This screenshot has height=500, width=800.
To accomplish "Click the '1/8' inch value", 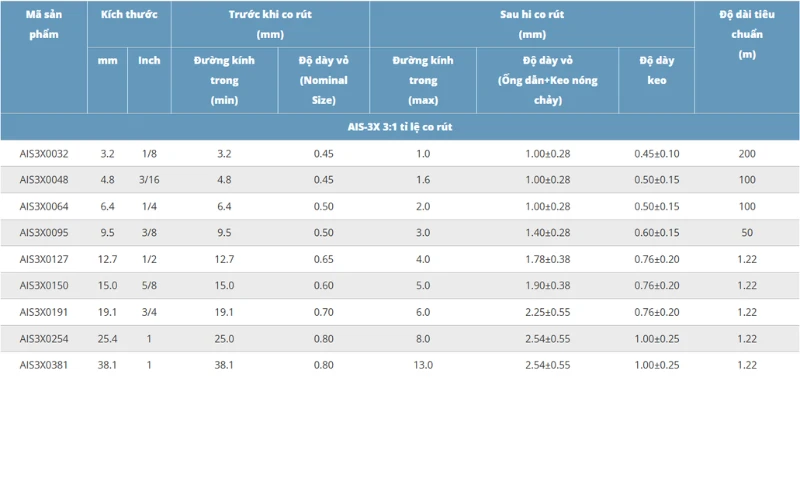I will pos(149,154).
